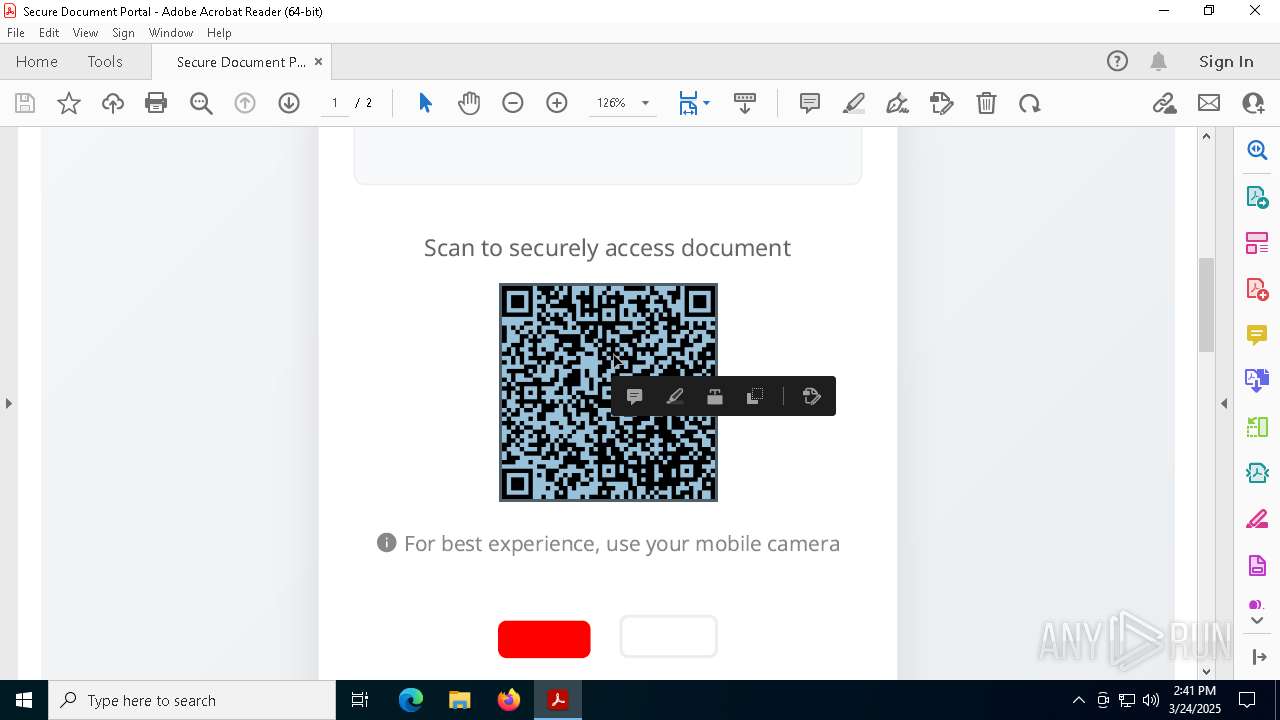Activate the Hand pan tool
The image size is (1280, 720).
pos(469,103)
